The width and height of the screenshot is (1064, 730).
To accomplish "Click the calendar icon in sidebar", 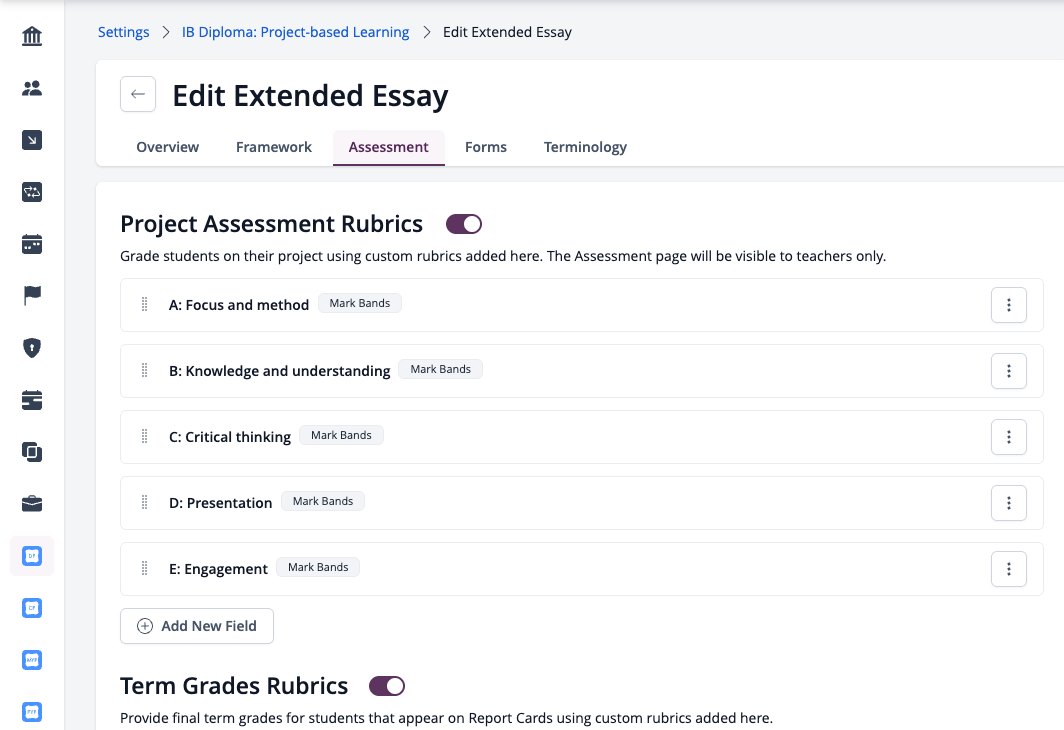I will 32,244.
